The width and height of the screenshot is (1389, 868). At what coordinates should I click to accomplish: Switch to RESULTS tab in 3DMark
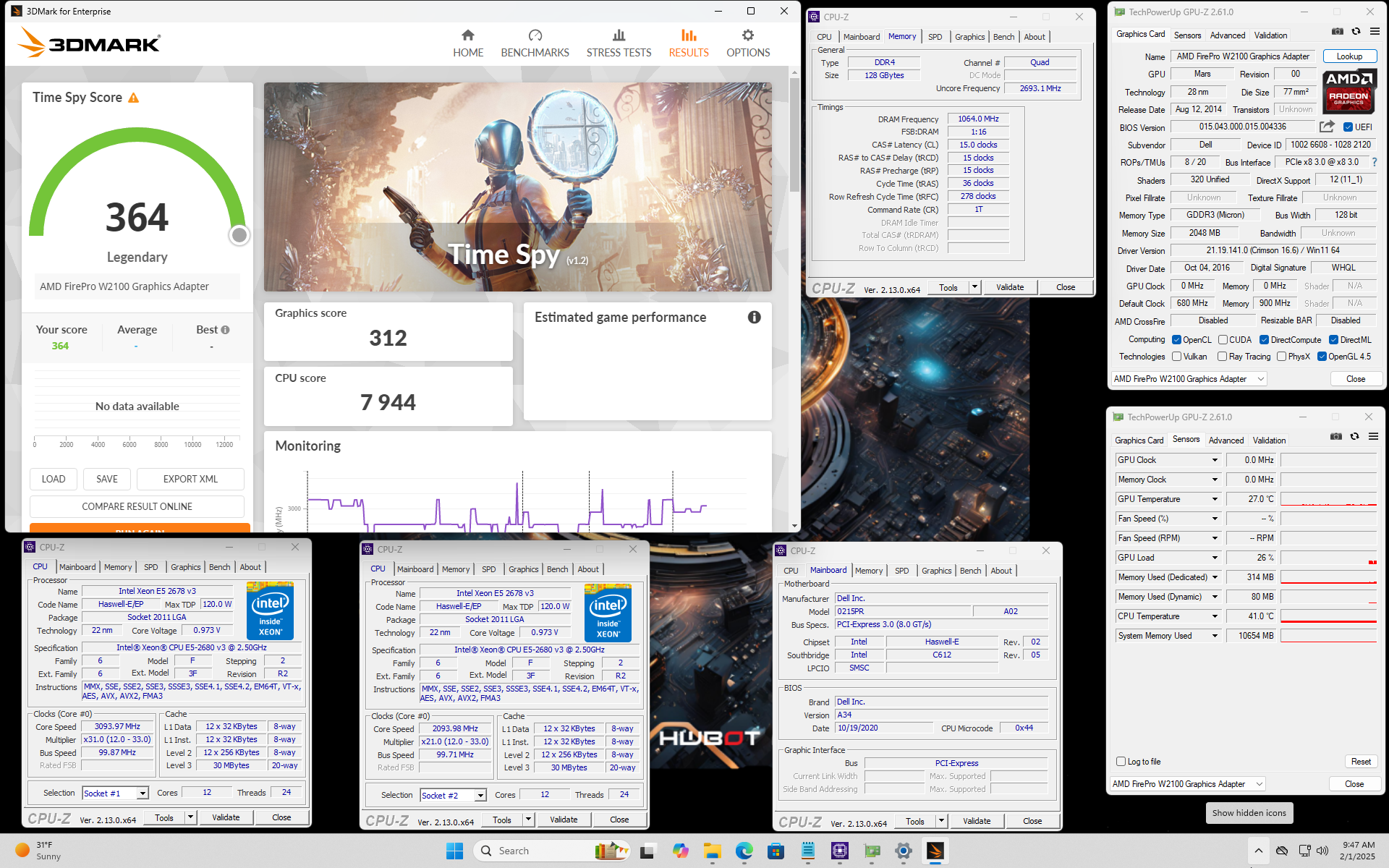click(x=689, y=43)
